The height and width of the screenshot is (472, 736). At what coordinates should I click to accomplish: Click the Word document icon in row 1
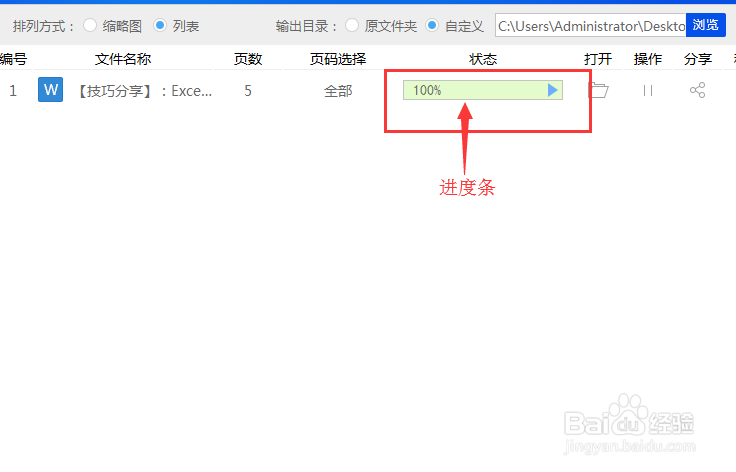point(50,90)
